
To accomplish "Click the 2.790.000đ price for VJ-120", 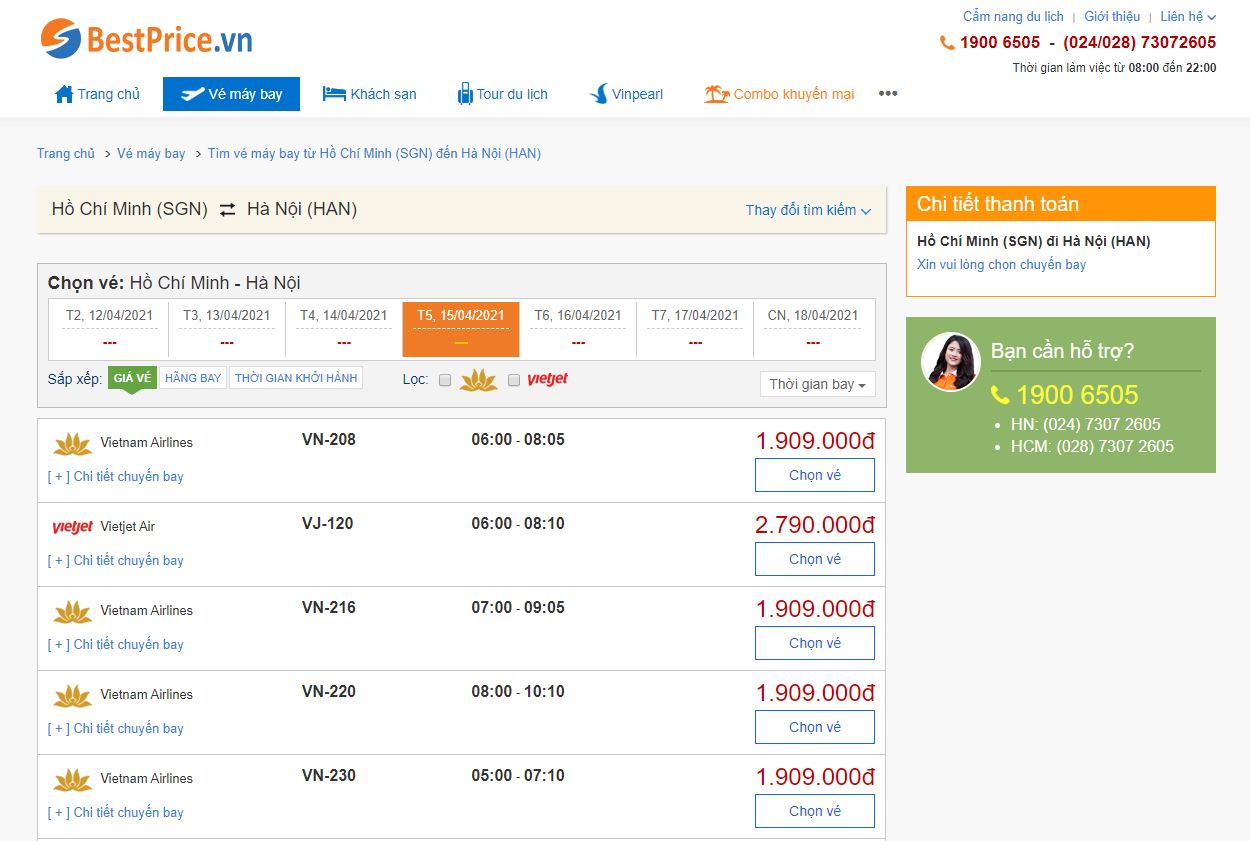I will [x=815, y=525].
